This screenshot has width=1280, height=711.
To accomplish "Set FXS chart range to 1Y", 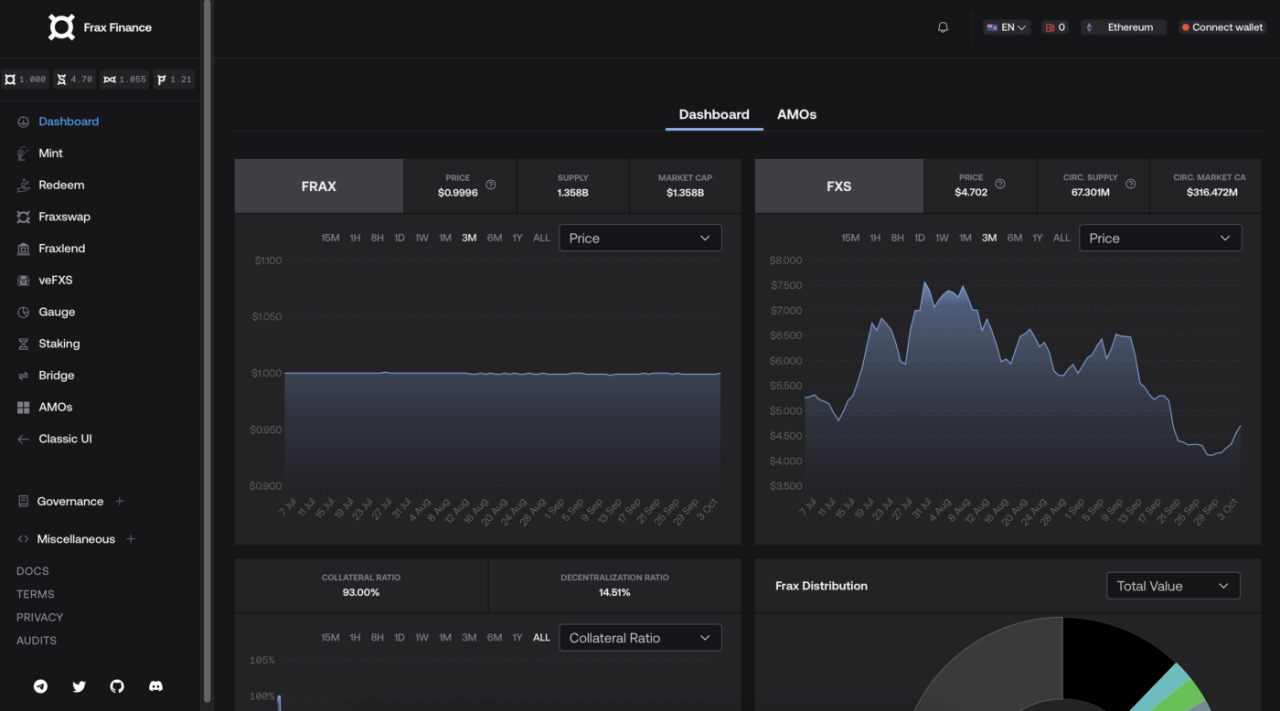I will pos(1038,238).
